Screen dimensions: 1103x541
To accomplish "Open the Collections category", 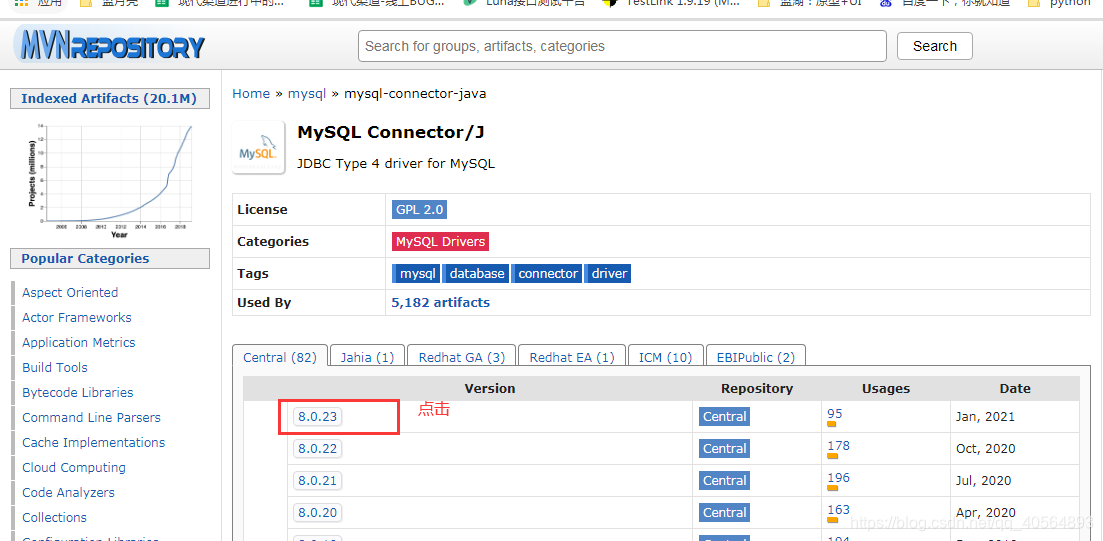I will click(x=54, y=518).
